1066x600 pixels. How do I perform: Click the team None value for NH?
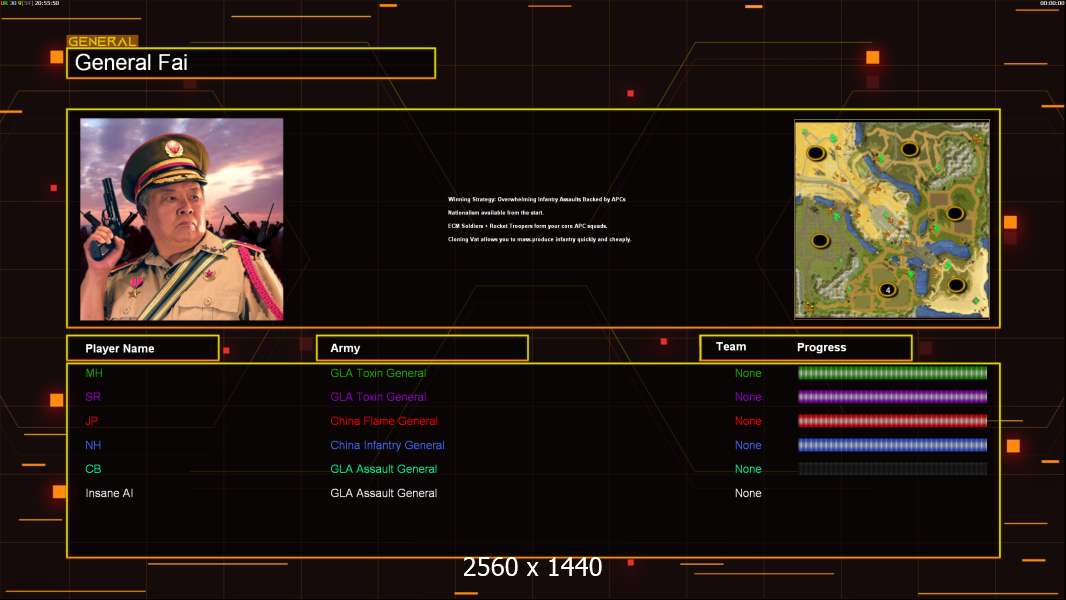pos(748,445)
